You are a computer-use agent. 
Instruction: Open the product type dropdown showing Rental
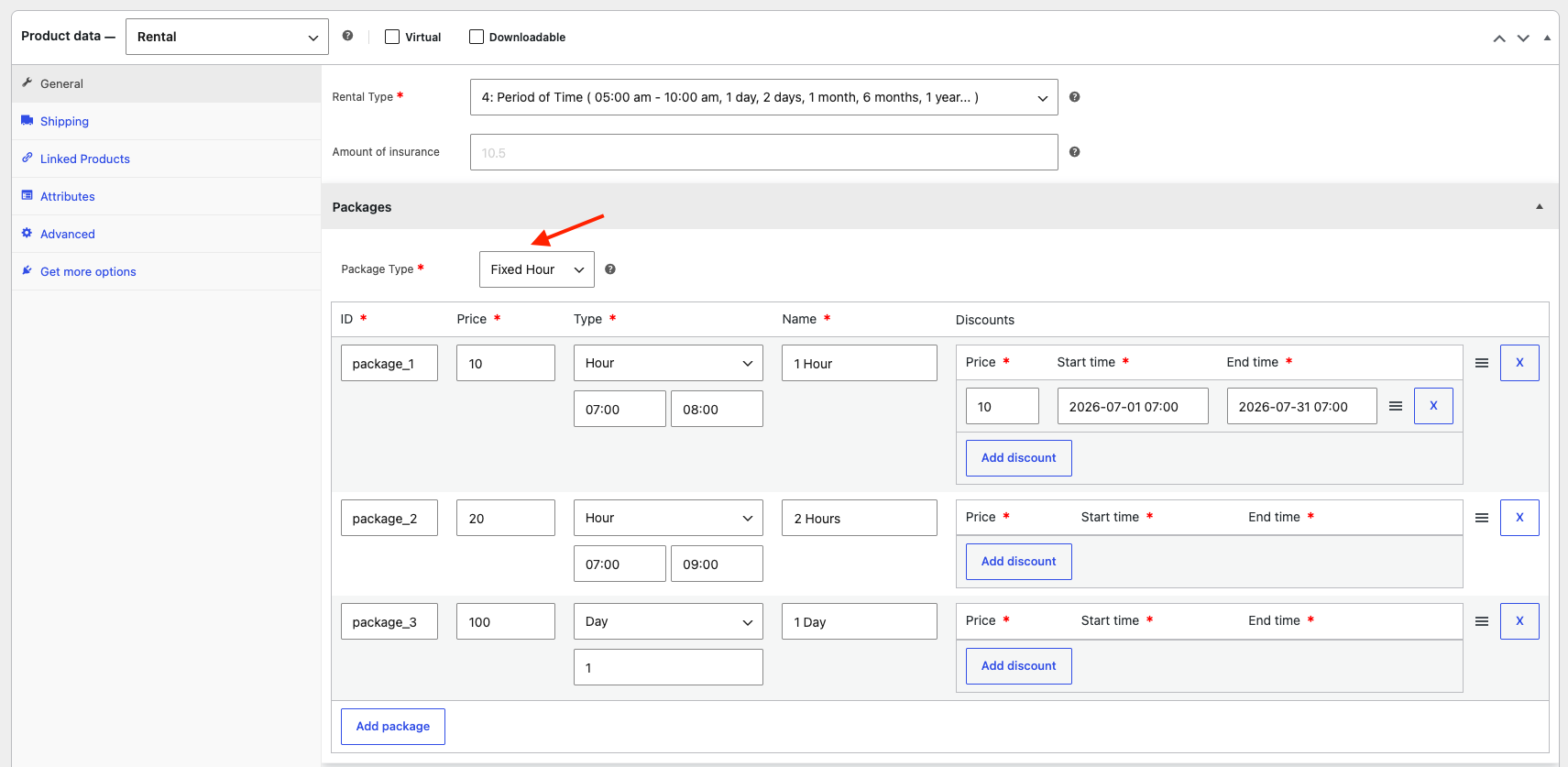pos(227,37)
